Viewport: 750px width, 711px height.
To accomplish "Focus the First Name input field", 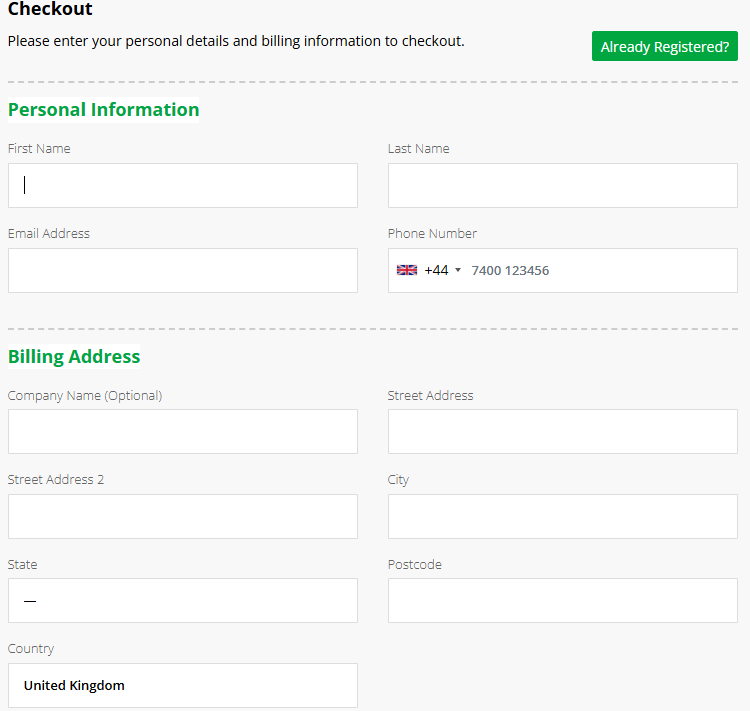I will [183, 186].
